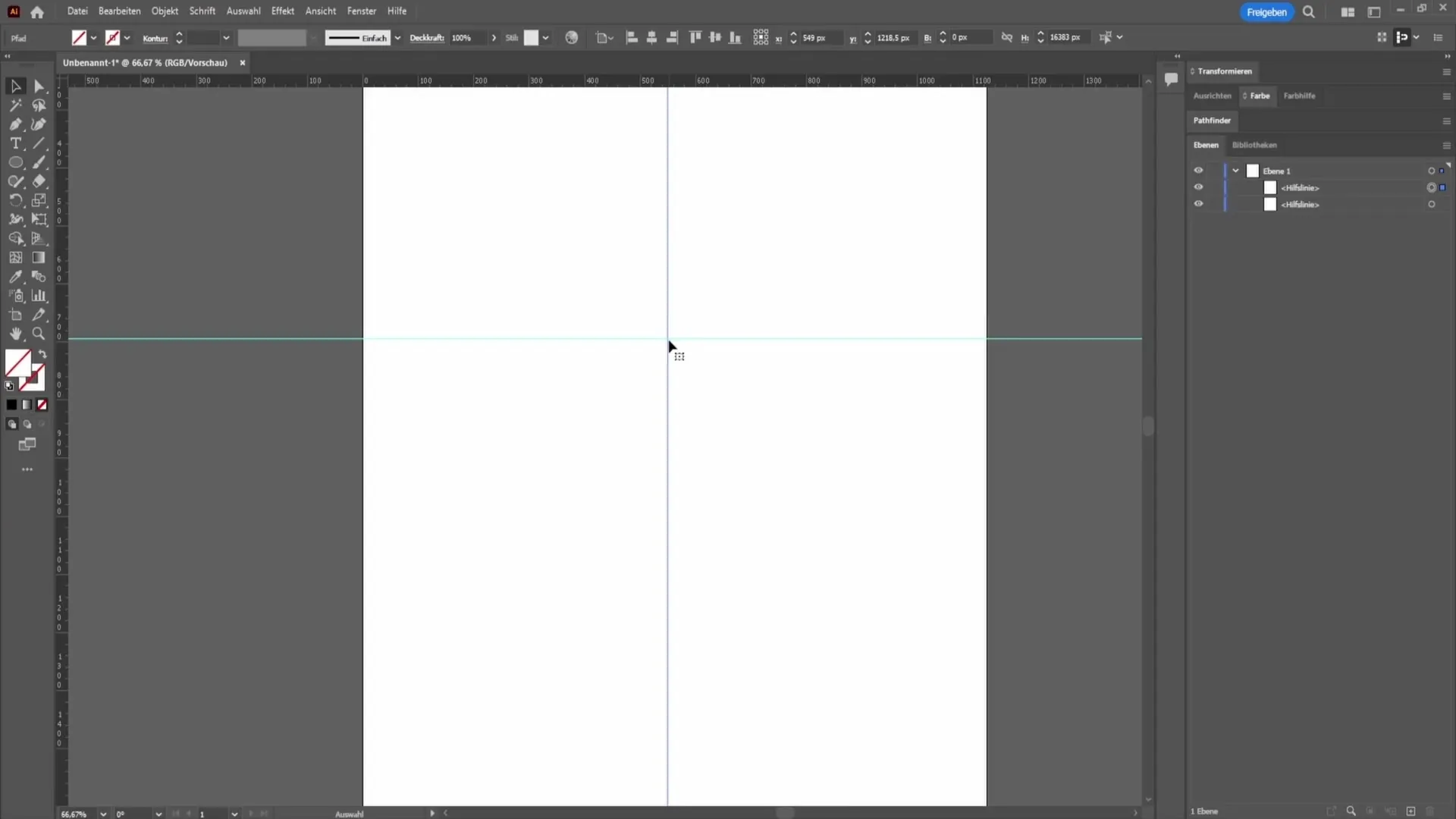This screenshot has height=819, width=1456.
Task: Open the Effekt menu
Action: [282, 11]
